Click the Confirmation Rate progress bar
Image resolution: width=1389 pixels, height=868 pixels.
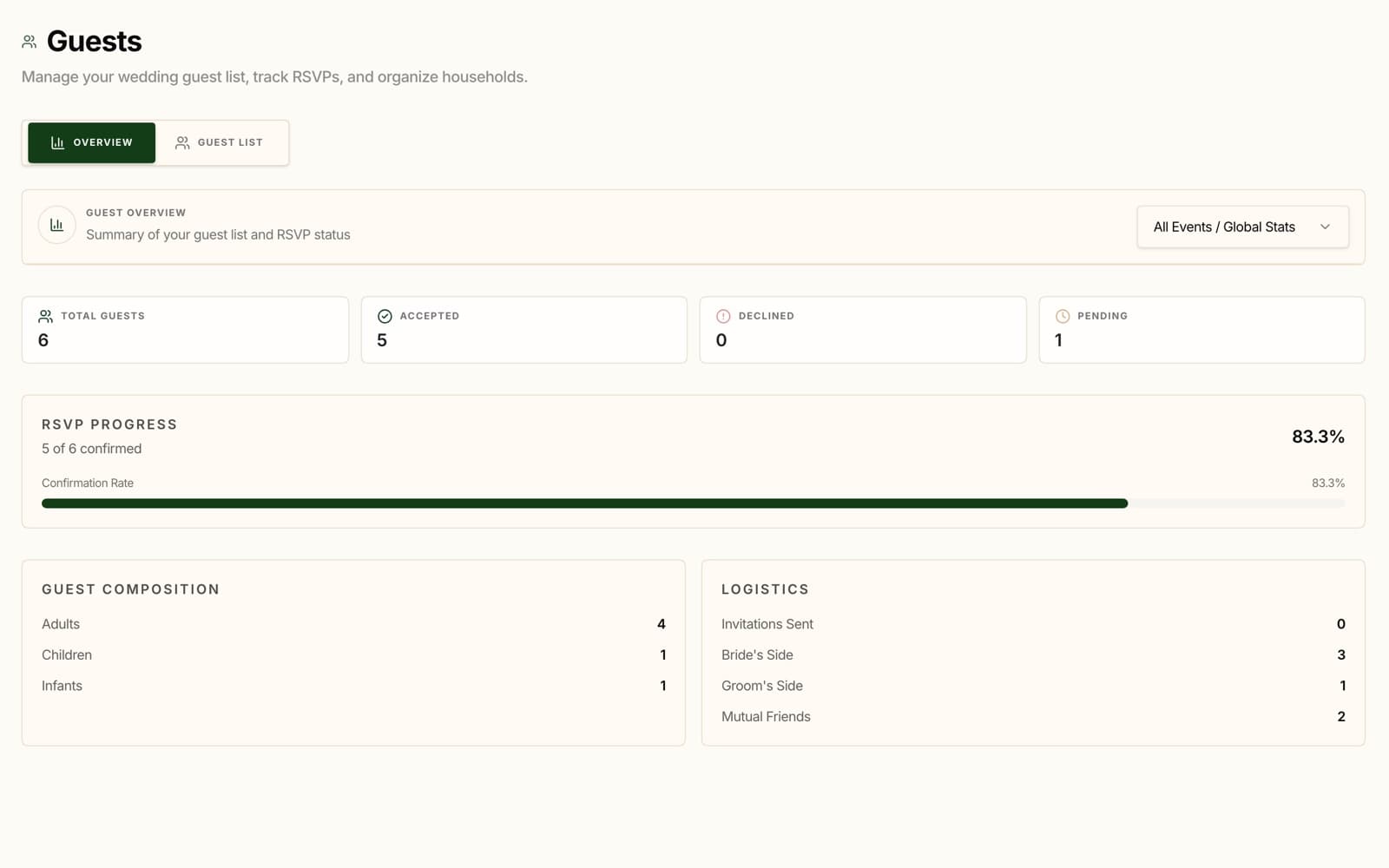[693, 503]
